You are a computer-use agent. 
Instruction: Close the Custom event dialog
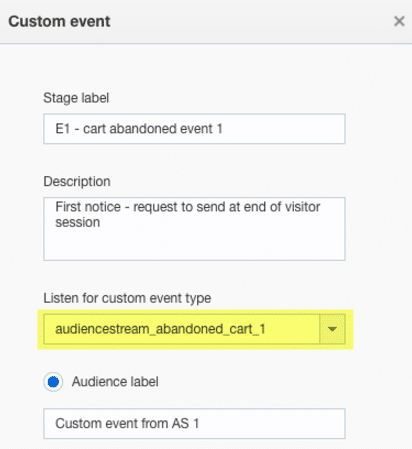399,21
